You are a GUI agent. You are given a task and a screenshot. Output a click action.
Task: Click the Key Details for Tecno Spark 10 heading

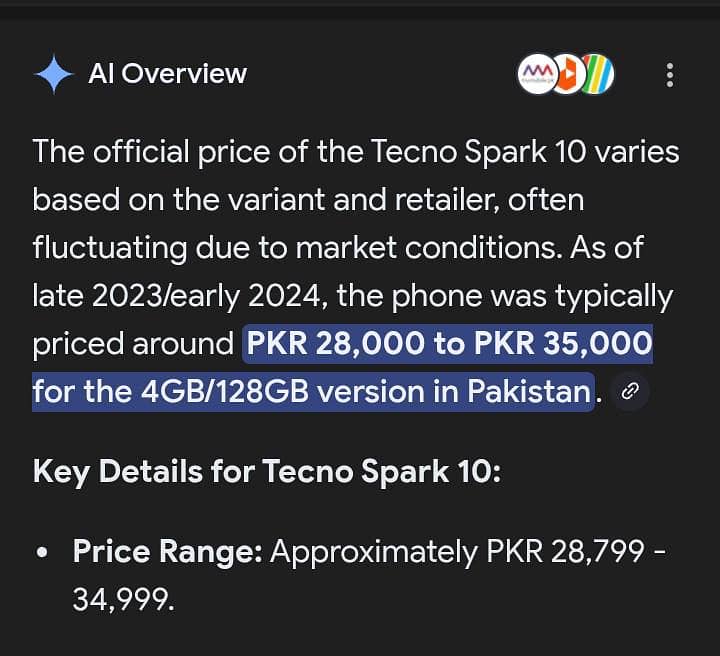(267, 471)
